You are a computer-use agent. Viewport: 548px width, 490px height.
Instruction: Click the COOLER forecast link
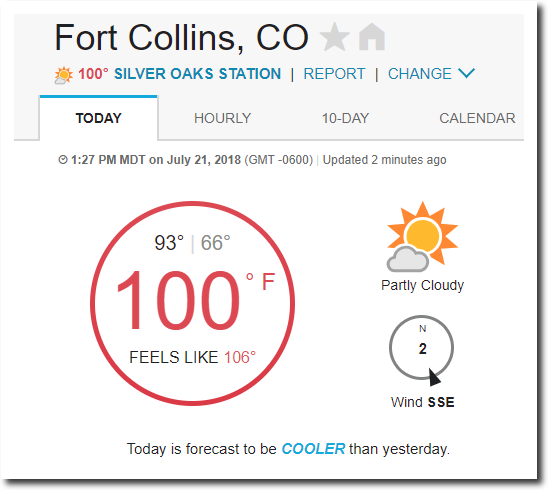[313, 449]
